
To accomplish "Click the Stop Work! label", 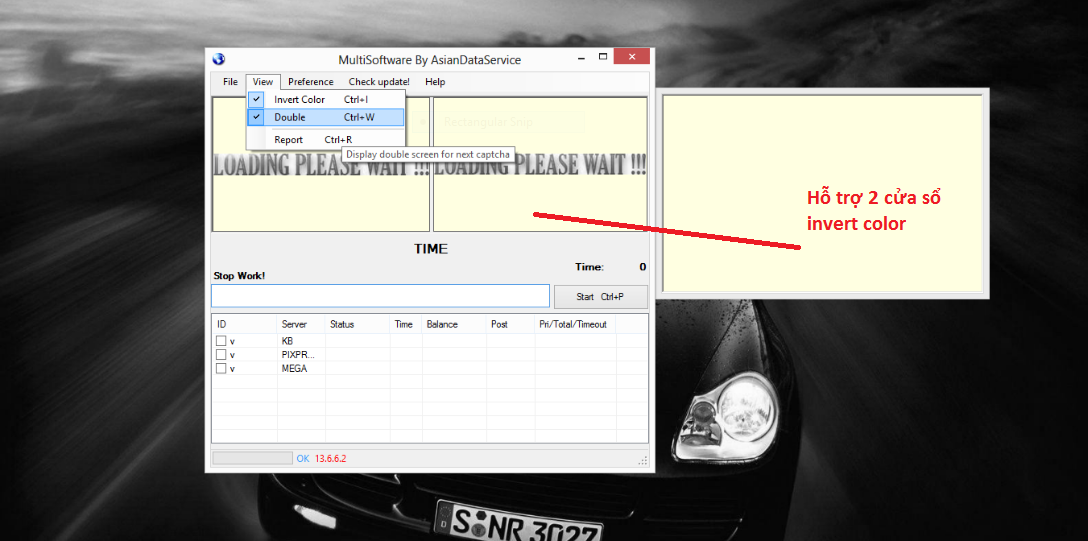I will coord(239,276).
